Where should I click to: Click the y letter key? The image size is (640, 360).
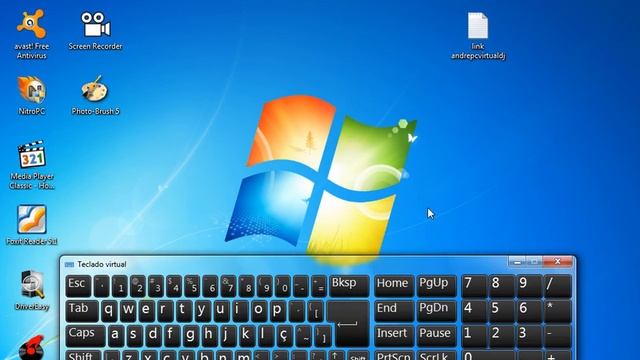pos(202,311)
